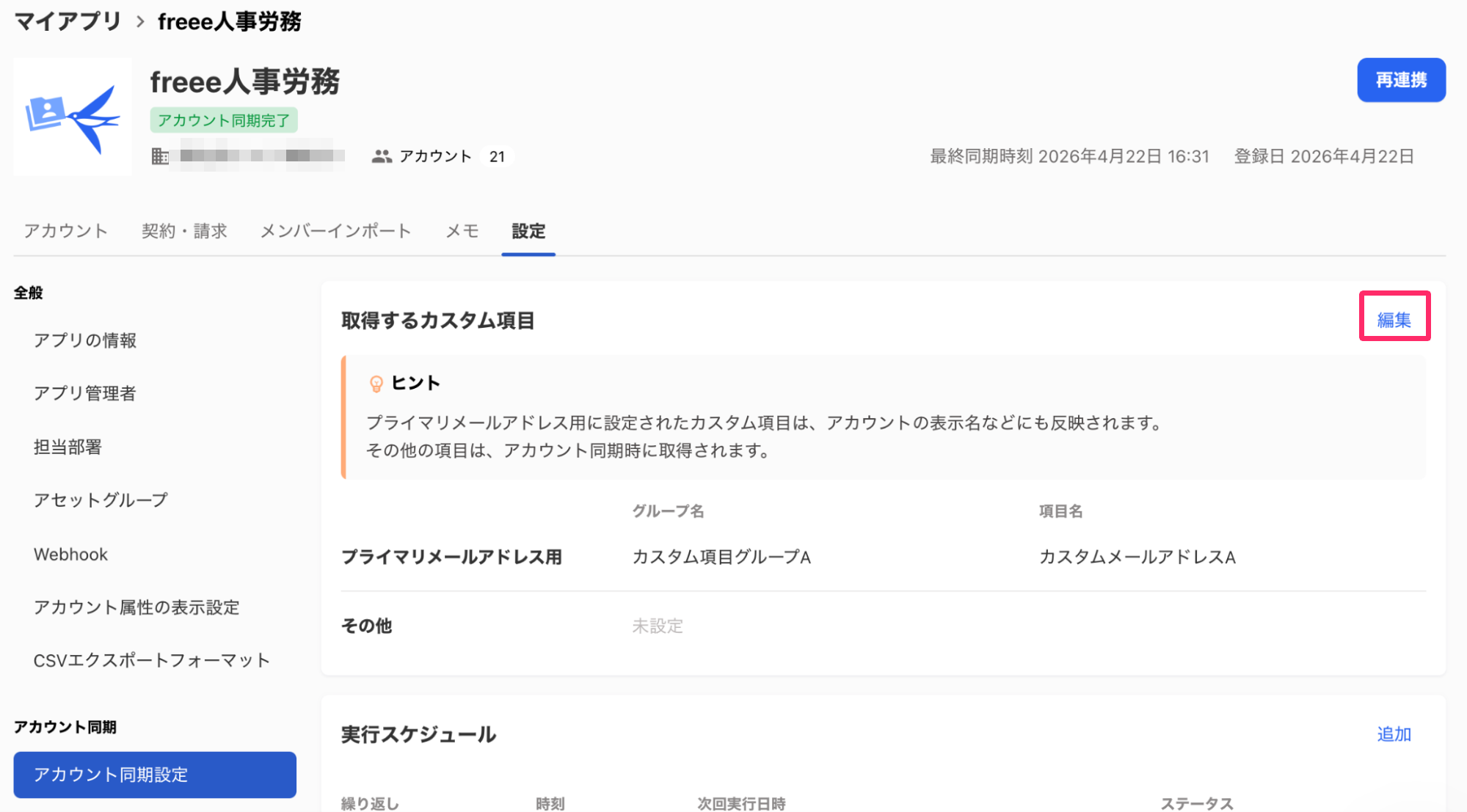Open the アカウント tab
1467x812 pixels.
tap(66, 231)
